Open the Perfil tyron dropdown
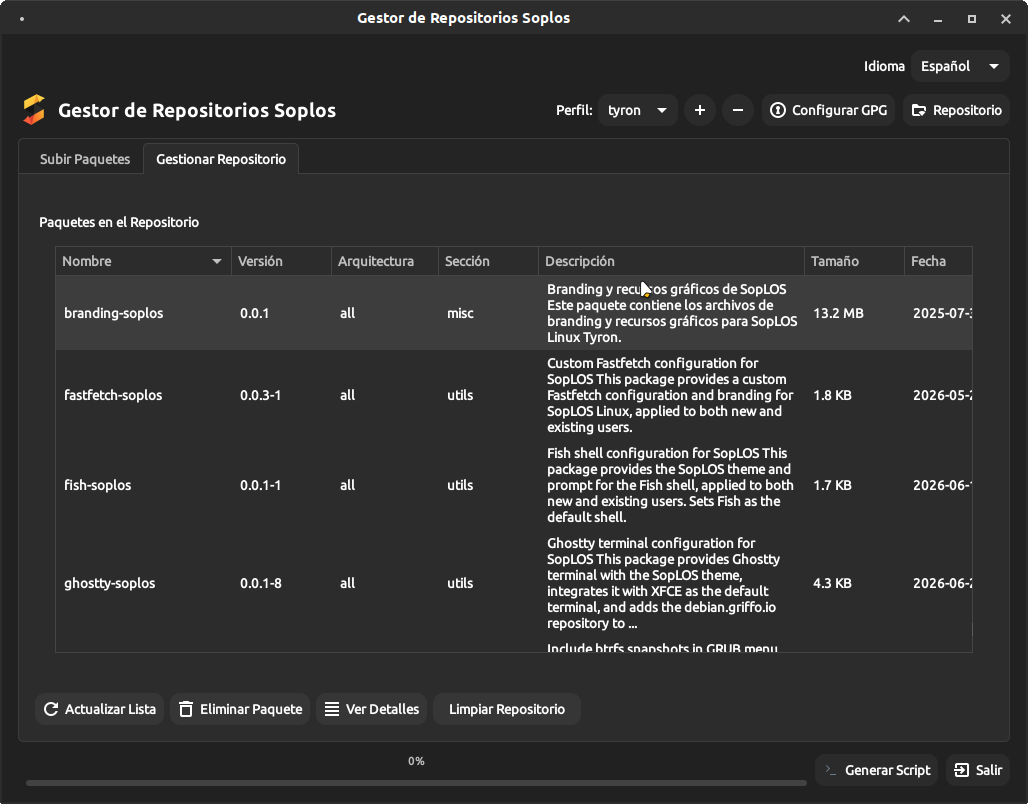This screenshot has width=1028, height=804. (637, 110)
